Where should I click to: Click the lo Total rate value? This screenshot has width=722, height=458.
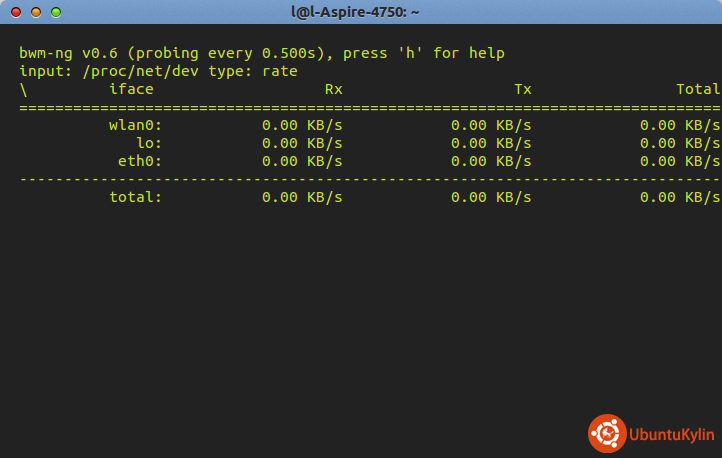[x=680, y=143]
